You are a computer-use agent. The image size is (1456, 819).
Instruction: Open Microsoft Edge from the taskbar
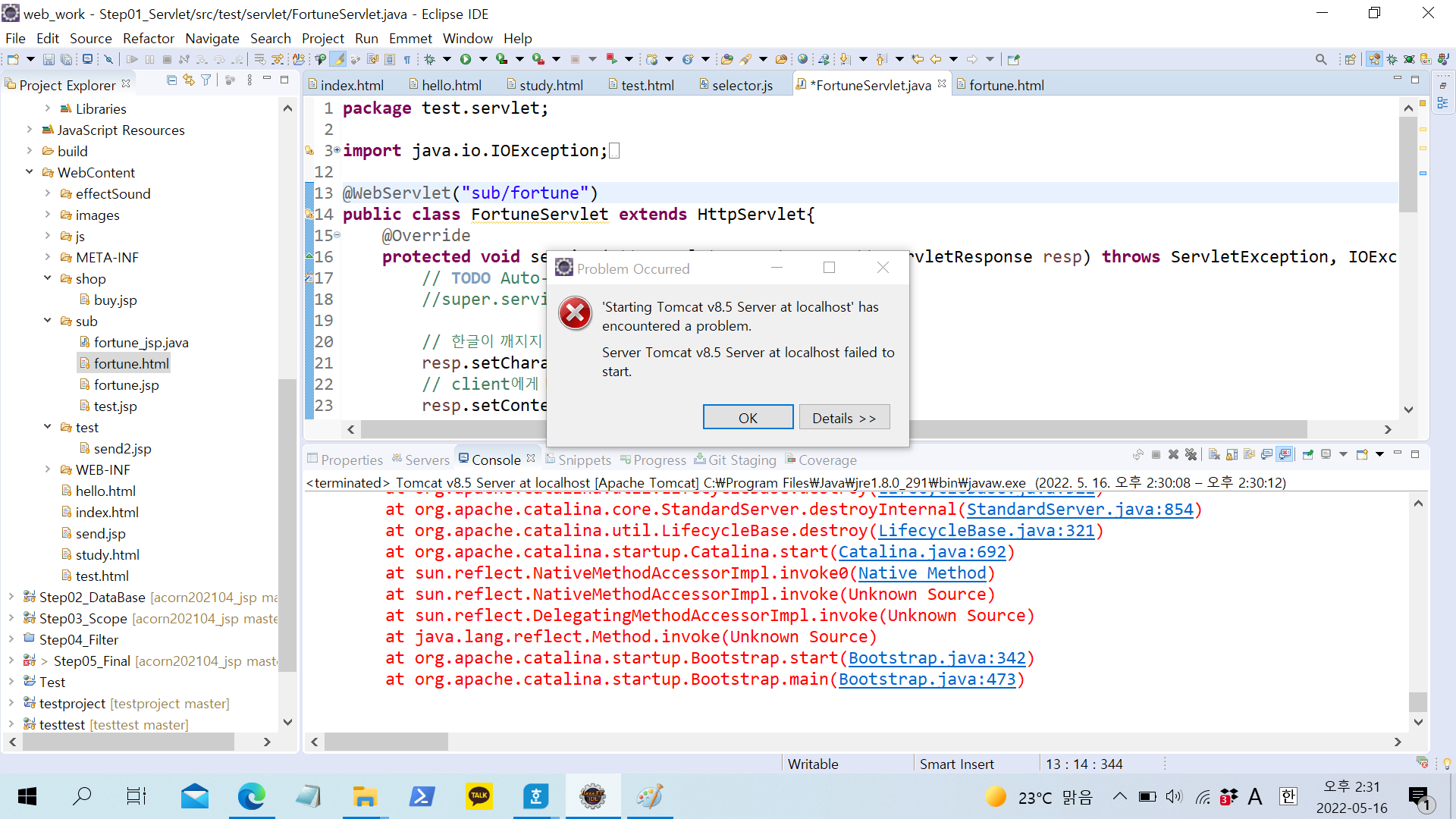[x=251, y=796]
